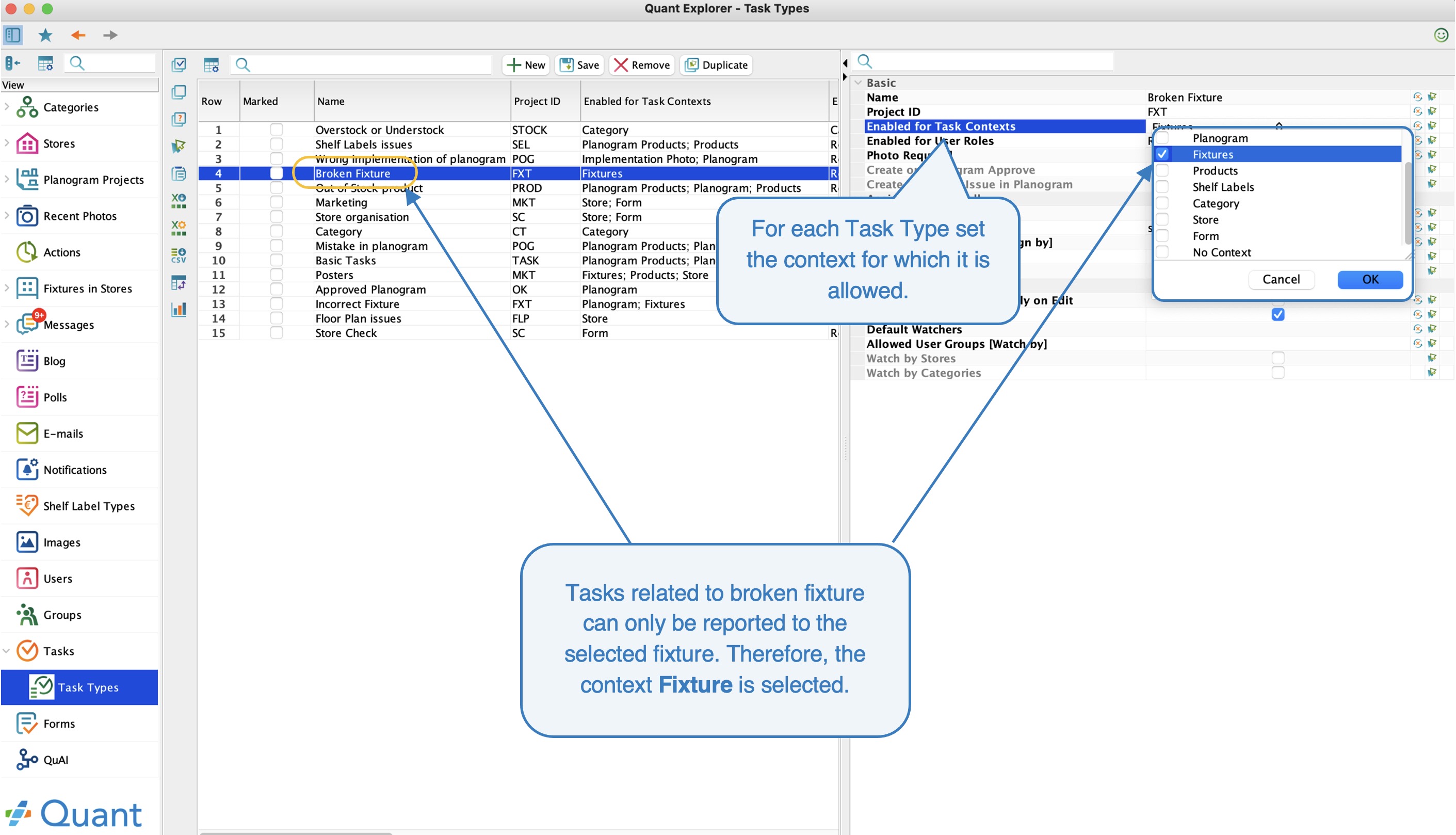Open the Images section
This screenshot has height=835, width=1456.
tap(61, 542)
